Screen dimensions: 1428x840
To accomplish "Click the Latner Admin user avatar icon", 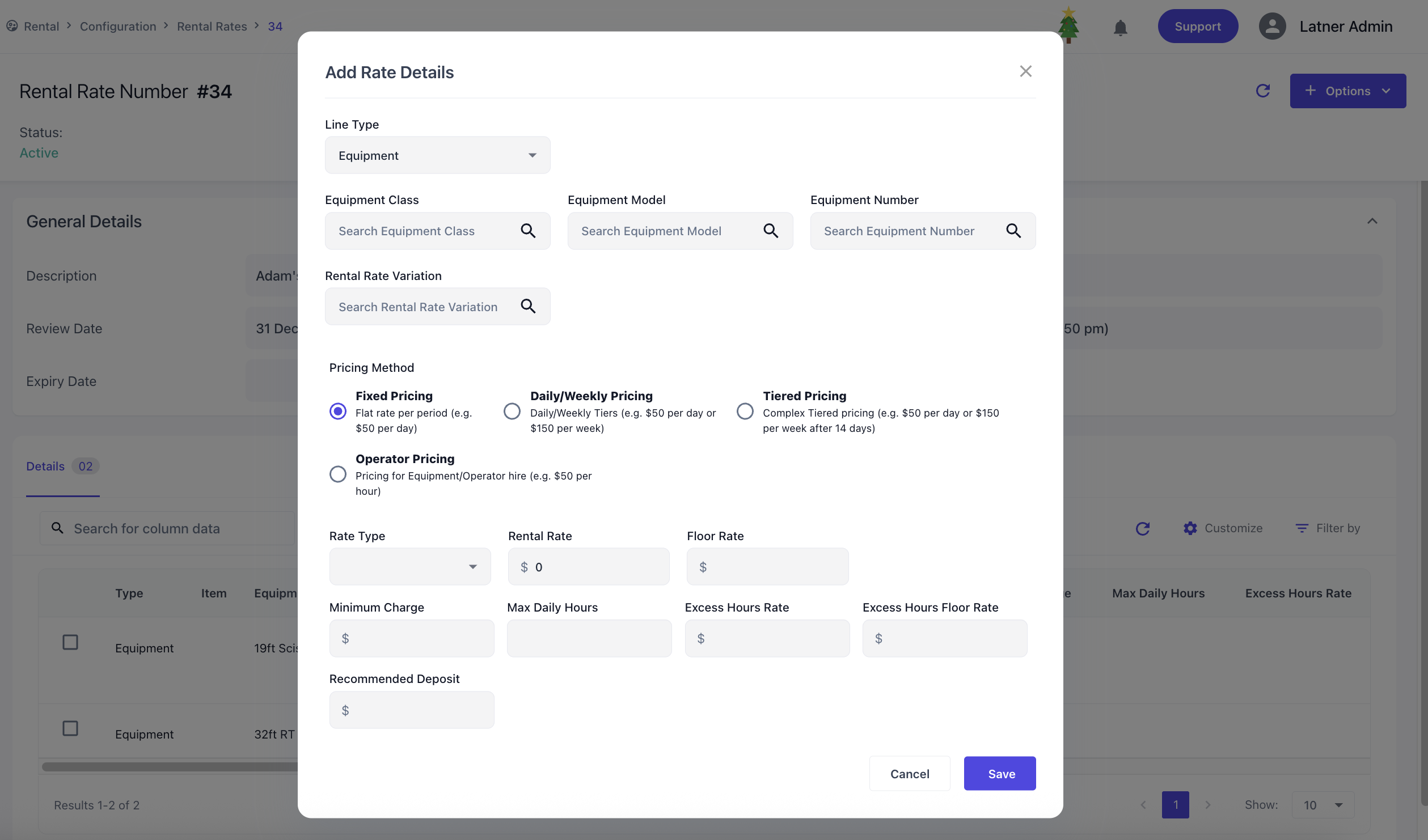I will pyautogui.click(x=1272, y=27).
